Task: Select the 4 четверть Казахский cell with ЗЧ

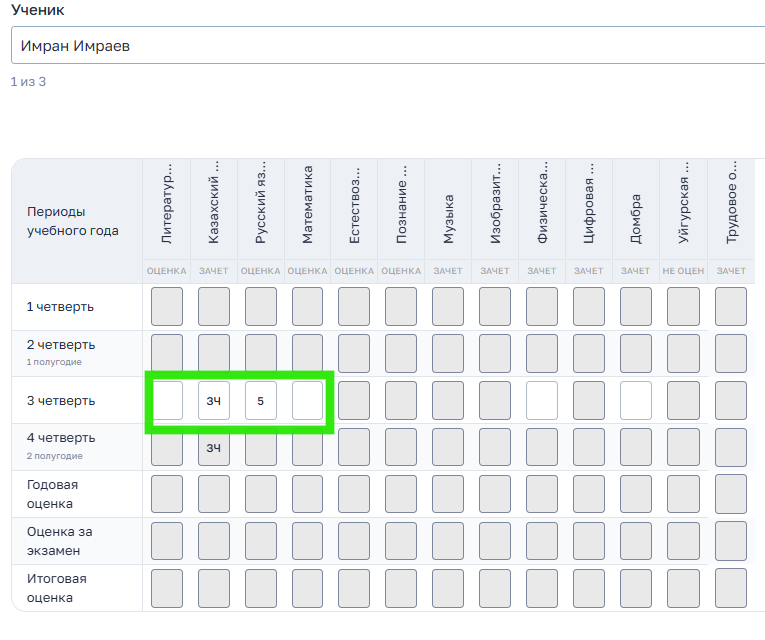Action: click(214, 447)
